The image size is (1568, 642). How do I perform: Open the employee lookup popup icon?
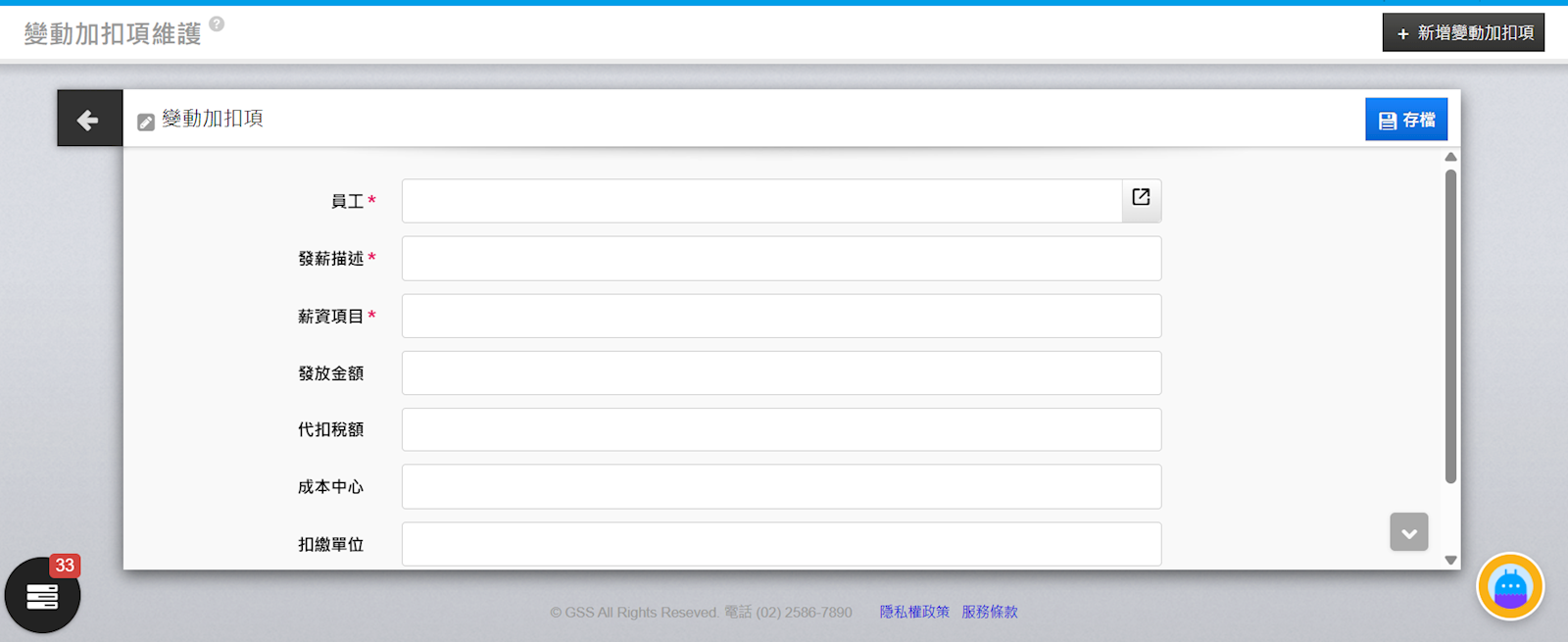[x=1141, y=199]
